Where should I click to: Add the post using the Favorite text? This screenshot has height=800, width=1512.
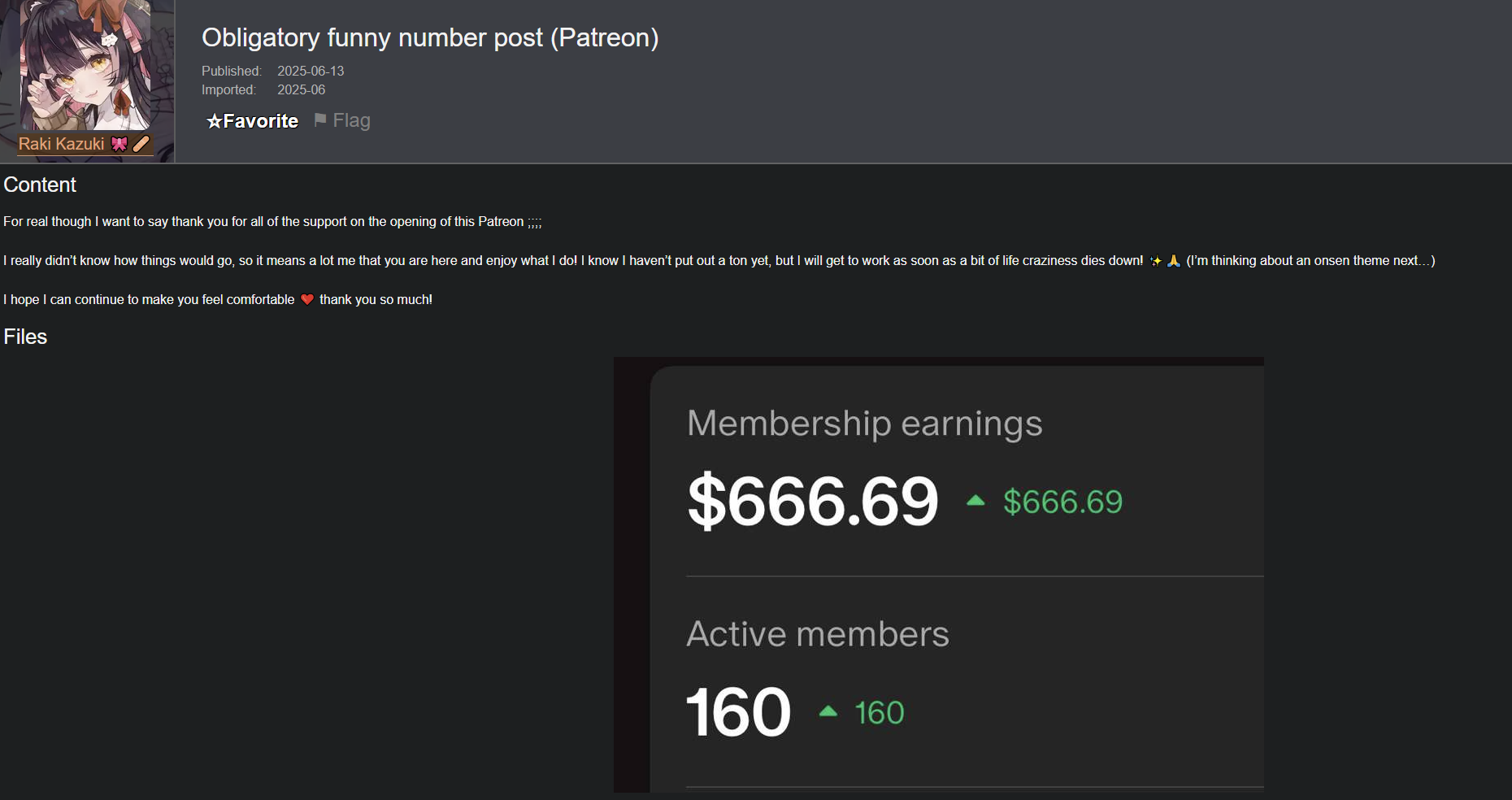[261, 121]
